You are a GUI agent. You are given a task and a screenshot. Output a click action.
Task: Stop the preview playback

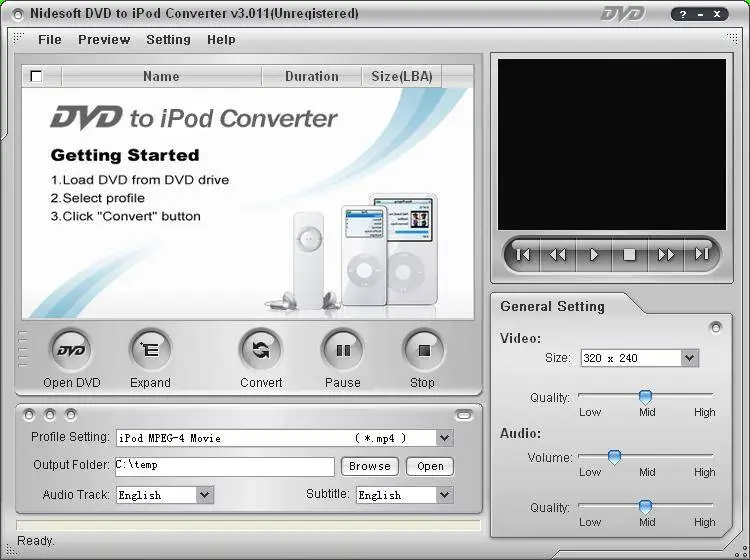(x=629, y=254)
